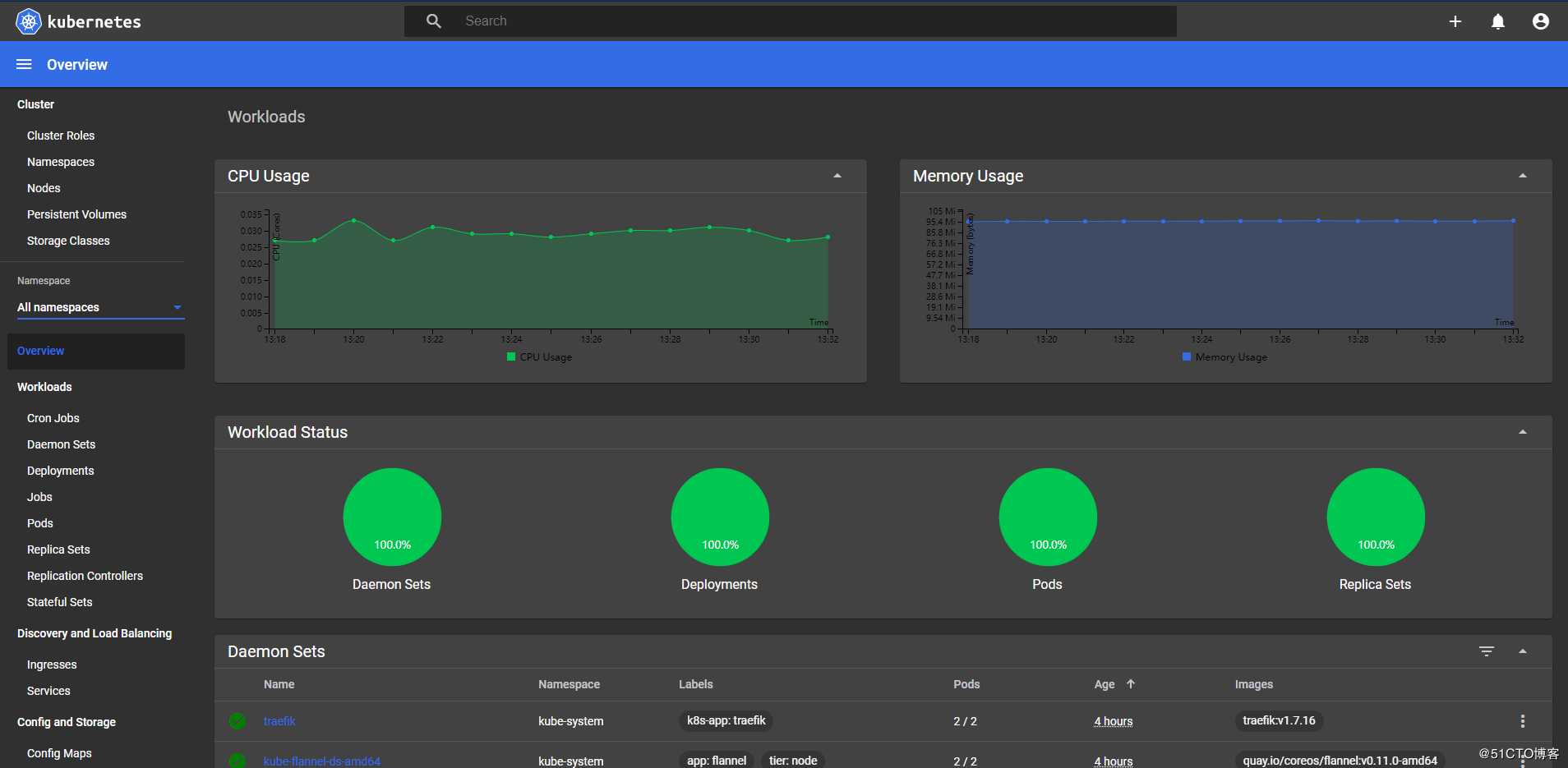Collapse the Daemon Sets card
1568x768 pixels.
pyautogui.click(x=1523, y=651)
